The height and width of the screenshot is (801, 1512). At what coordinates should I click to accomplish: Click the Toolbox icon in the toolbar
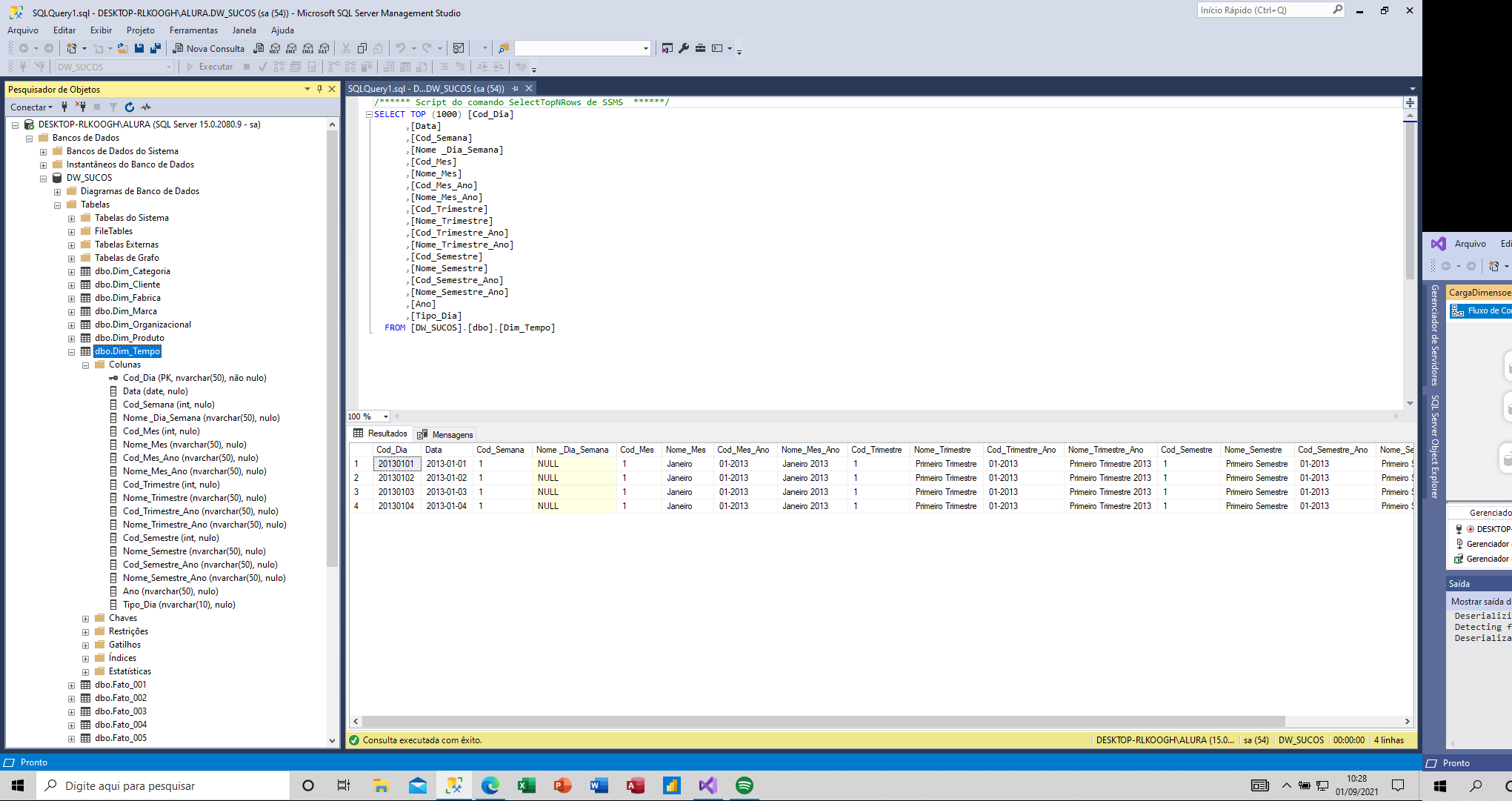(700, 48)
